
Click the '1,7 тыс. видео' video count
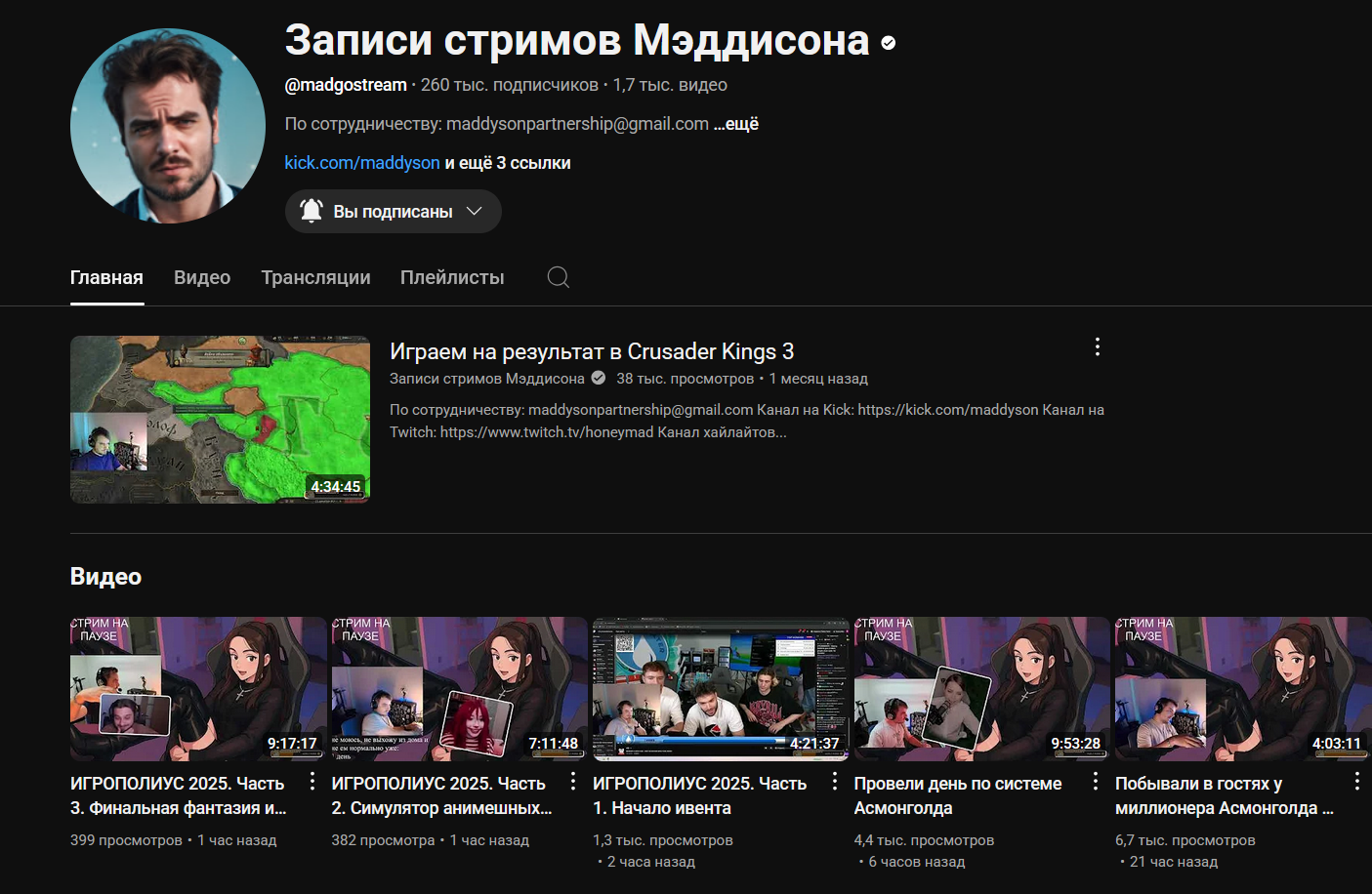(x=670, y=85)
